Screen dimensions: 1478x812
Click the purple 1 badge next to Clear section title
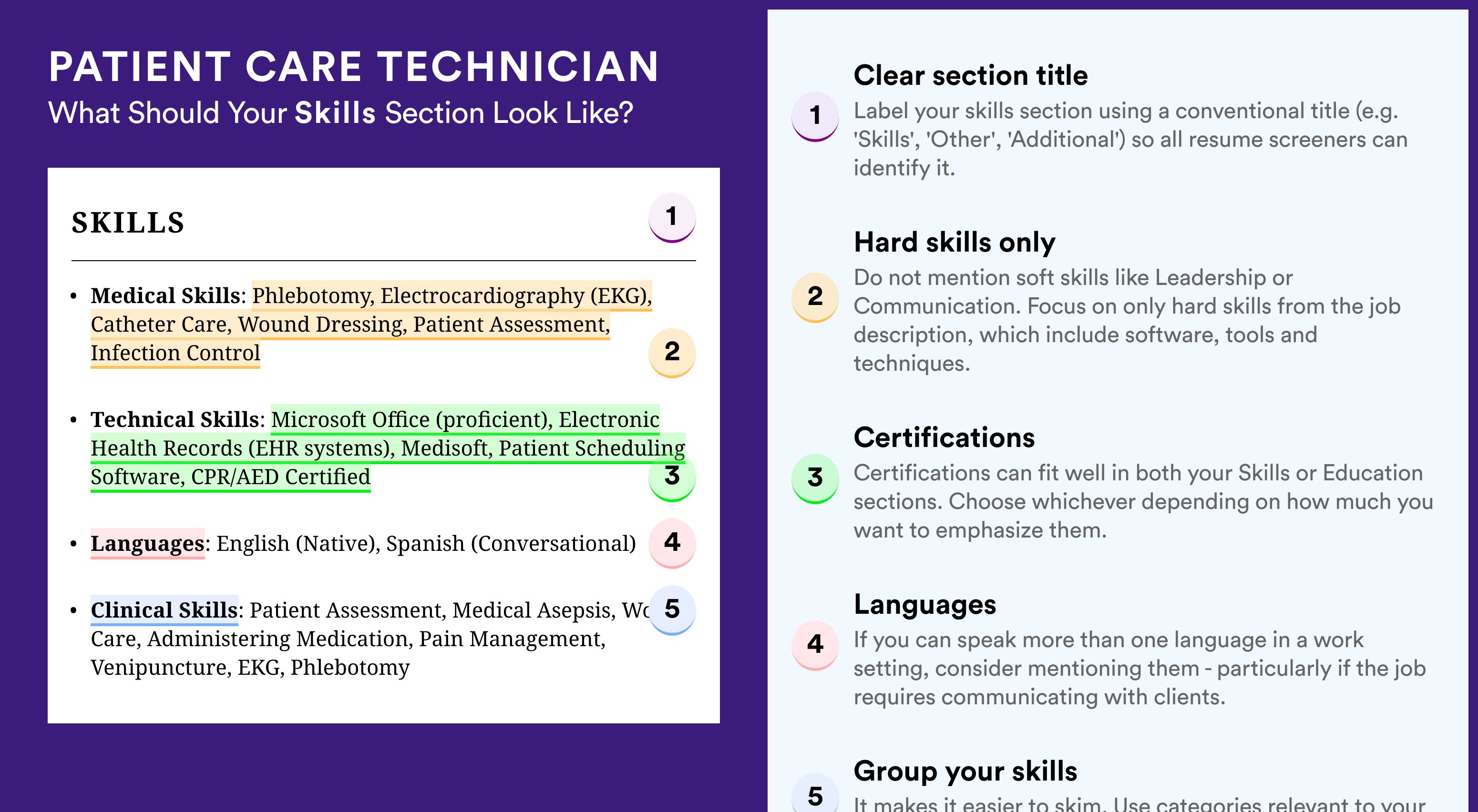click(815, 116)
